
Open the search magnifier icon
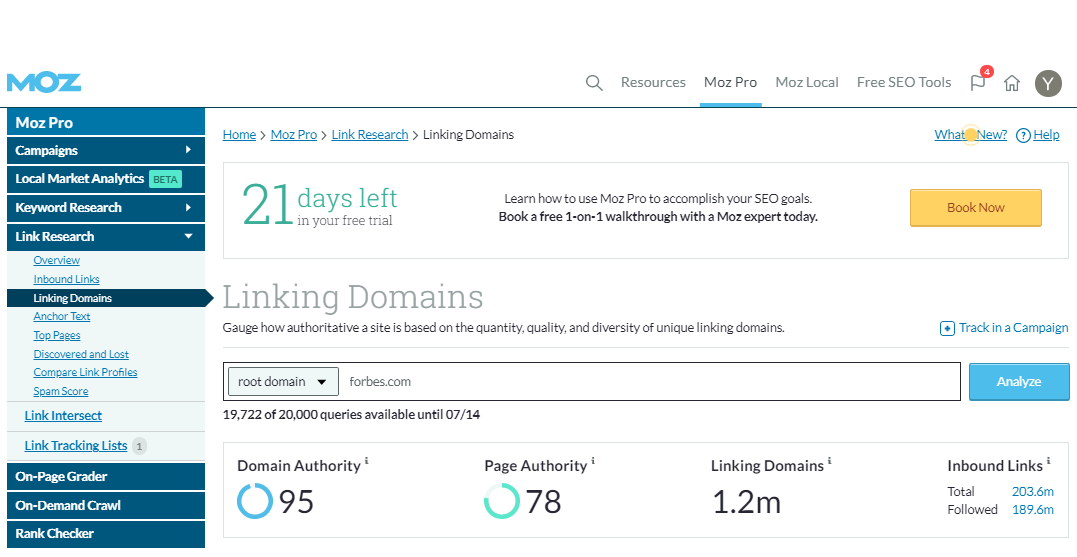(x=594, y=83)
